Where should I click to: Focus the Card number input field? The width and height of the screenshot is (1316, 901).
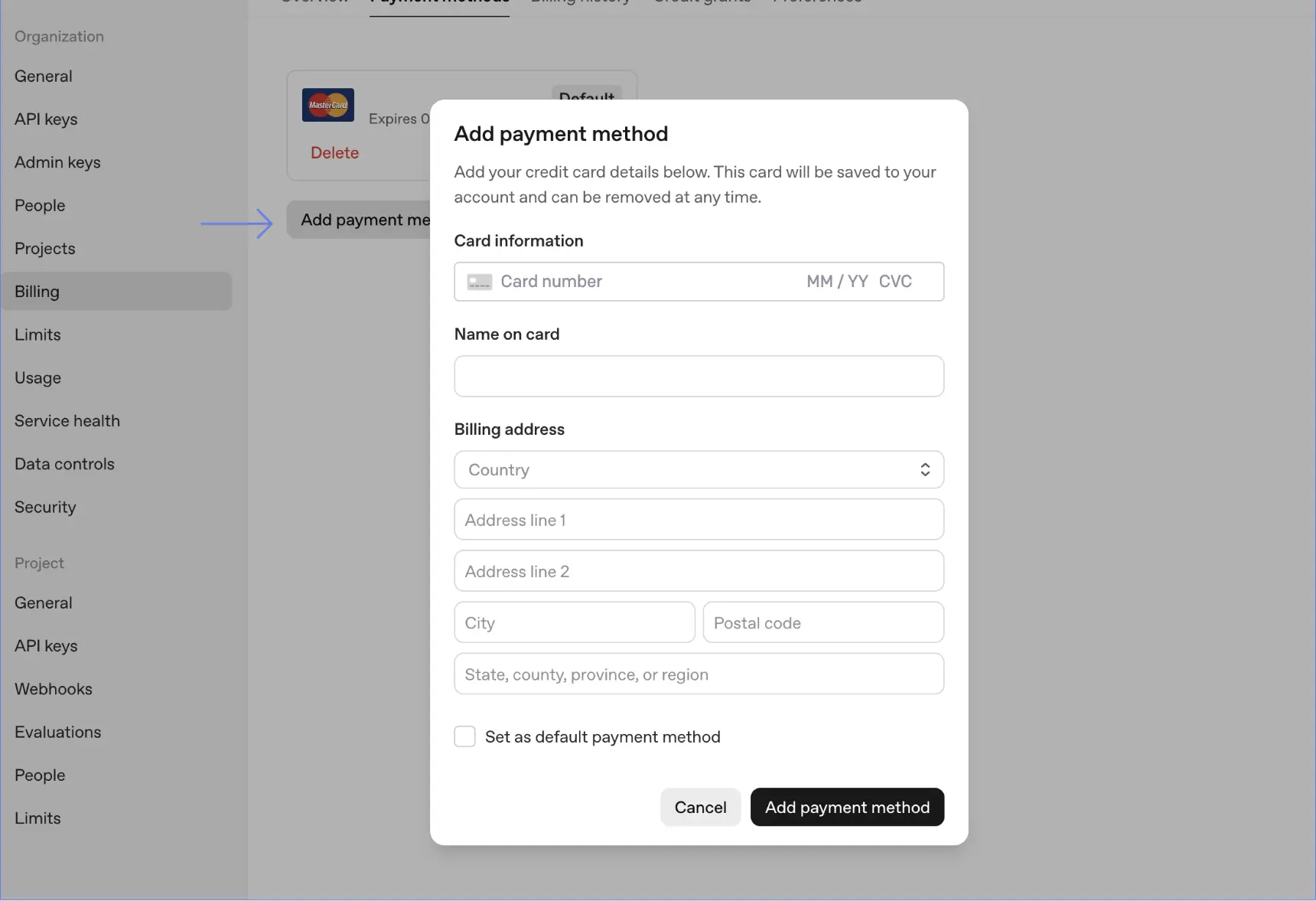pyautogui.click(x=643, y=282)
